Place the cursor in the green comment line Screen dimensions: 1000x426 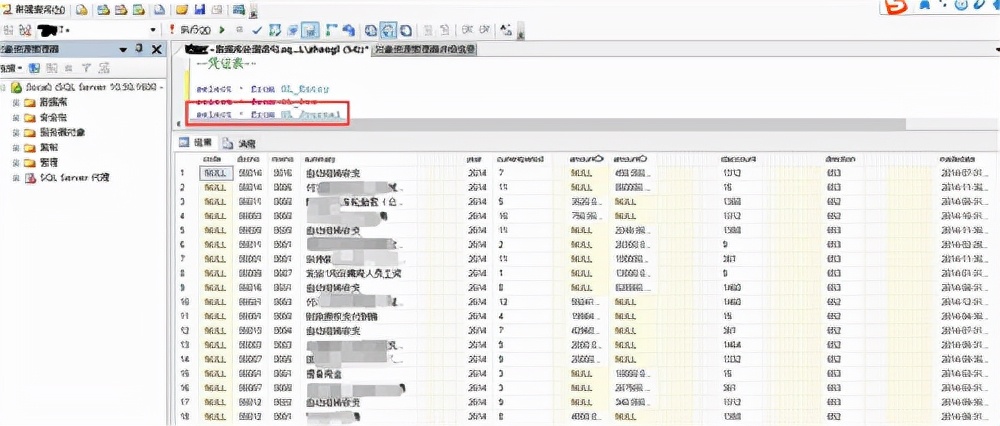click(x=225, y=64)
